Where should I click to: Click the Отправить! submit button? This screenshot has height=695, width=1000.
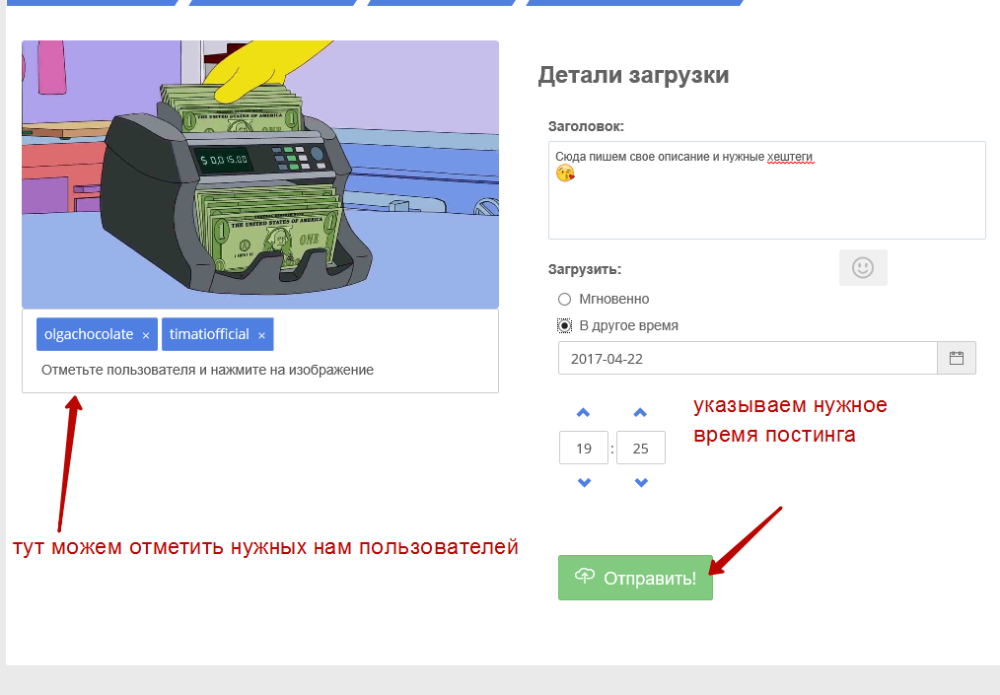[x=635, y=578]
